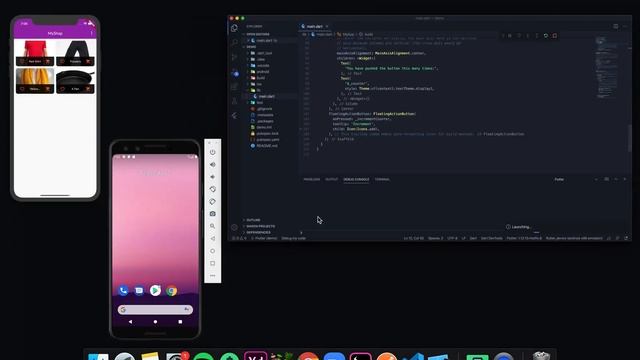Add Red Shirt to cart

click(x=48, y=62)
